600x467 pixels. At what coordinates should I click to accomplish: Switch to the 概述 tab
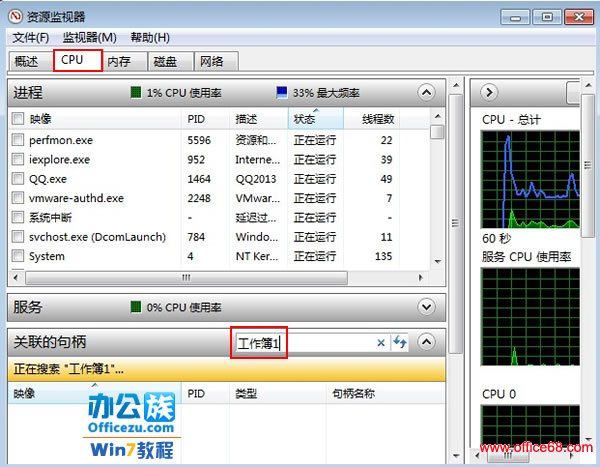point(31,61)
